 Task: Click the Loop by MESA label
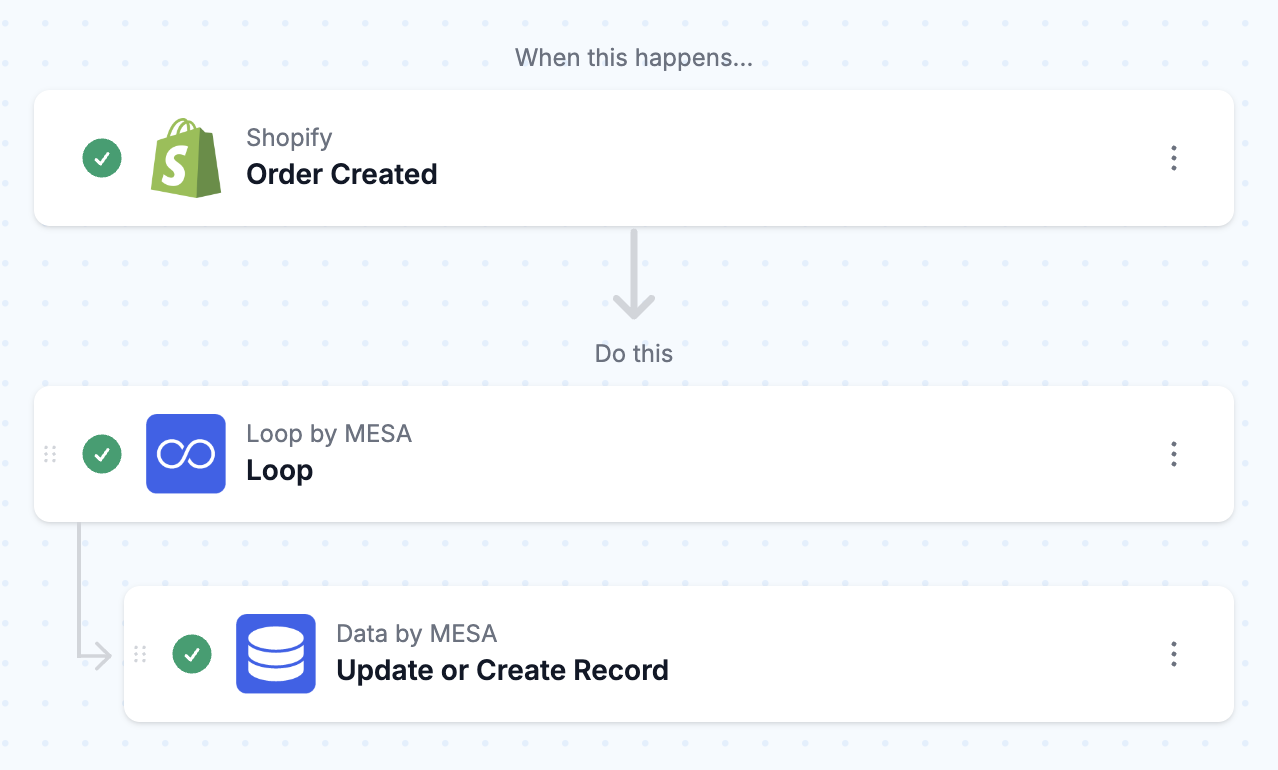[x=329, y=433]
